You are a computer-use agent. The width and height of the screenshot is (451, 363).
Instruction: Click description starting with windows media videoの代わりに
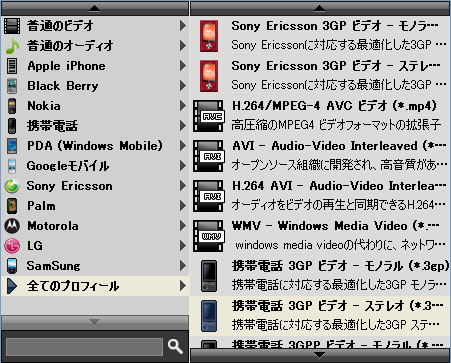coord(340,245)
